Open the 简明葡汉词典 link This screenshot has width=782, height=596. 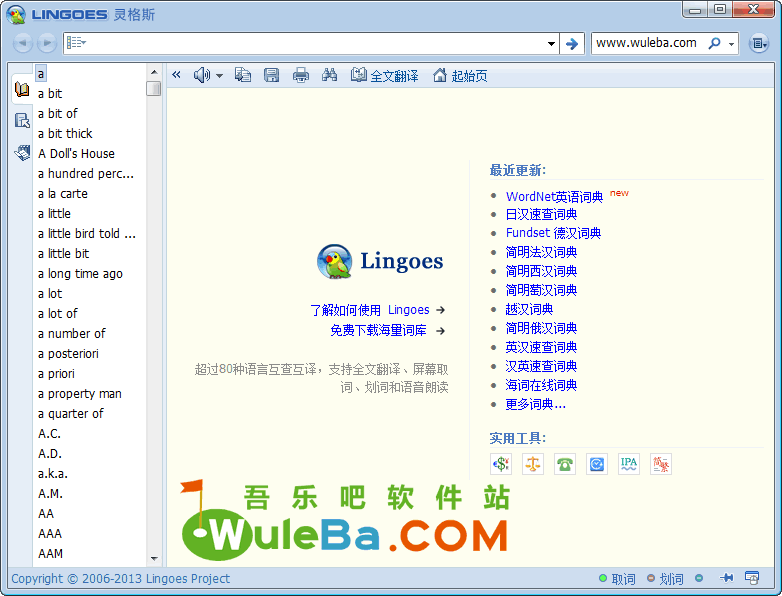point(541,290)
